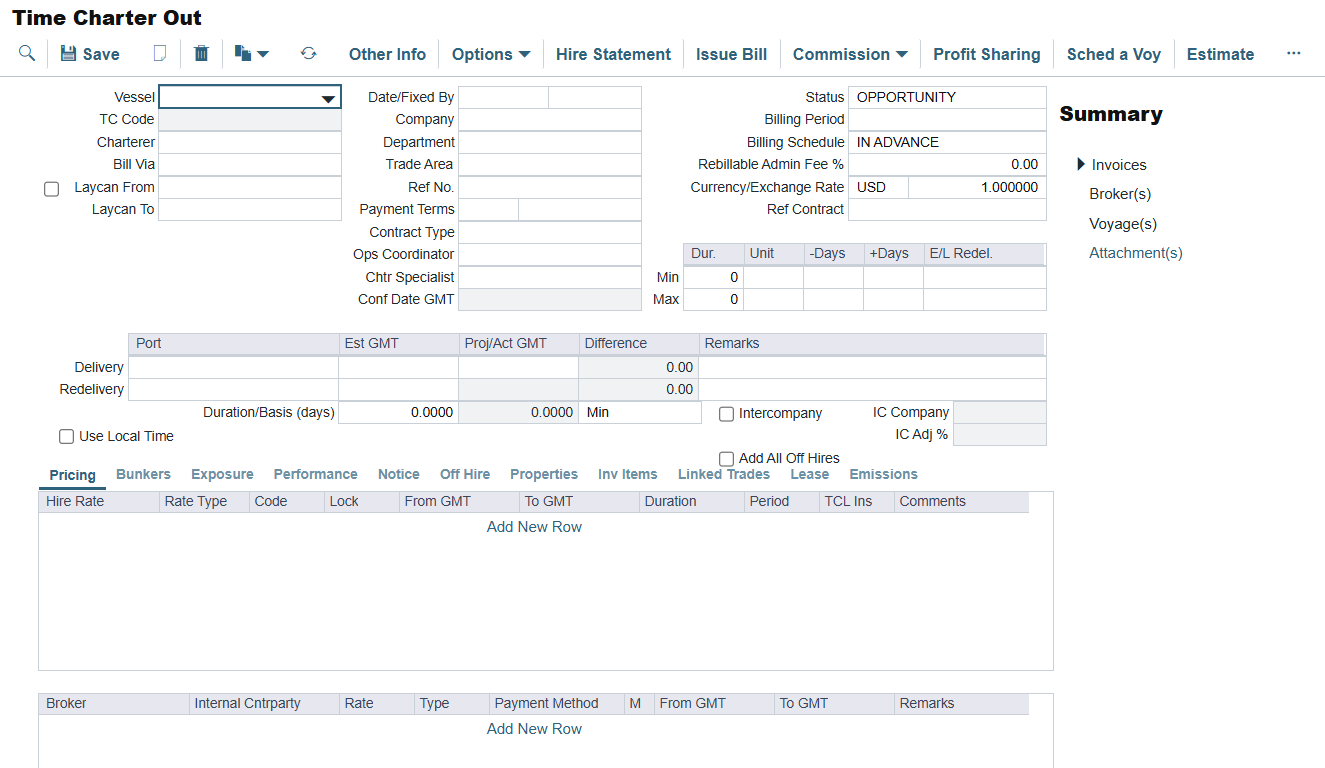Open the more options ellipsis icon
Viewport: 1325px width, 768px height.
pos(1293,54)
